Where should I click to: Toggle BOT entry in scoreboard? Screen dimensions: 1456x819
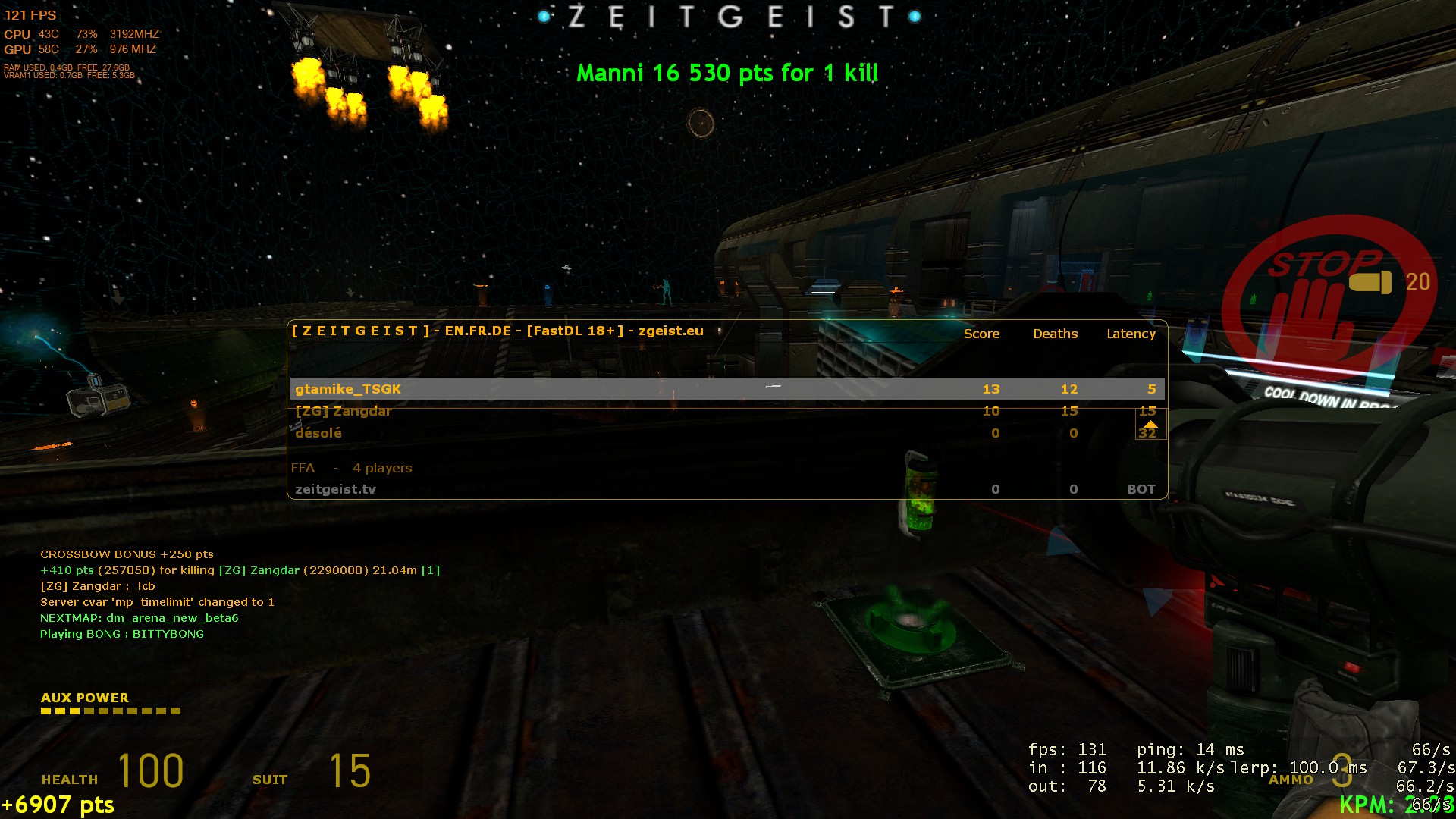729,489
